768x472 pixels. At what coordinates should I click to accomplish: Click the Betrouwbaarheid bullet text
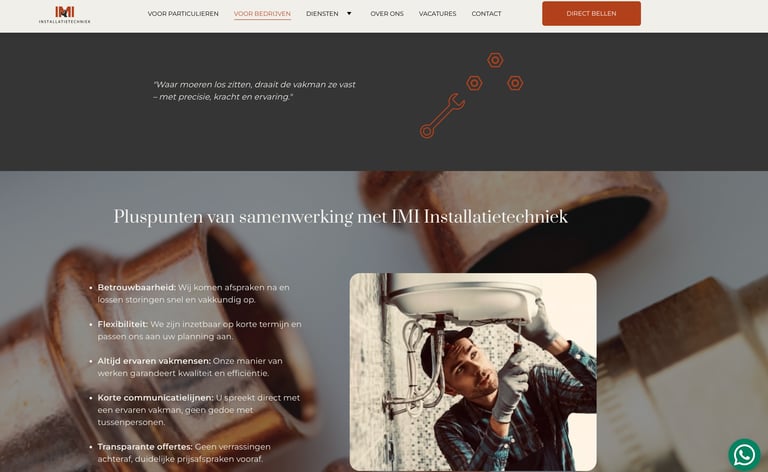193,293
